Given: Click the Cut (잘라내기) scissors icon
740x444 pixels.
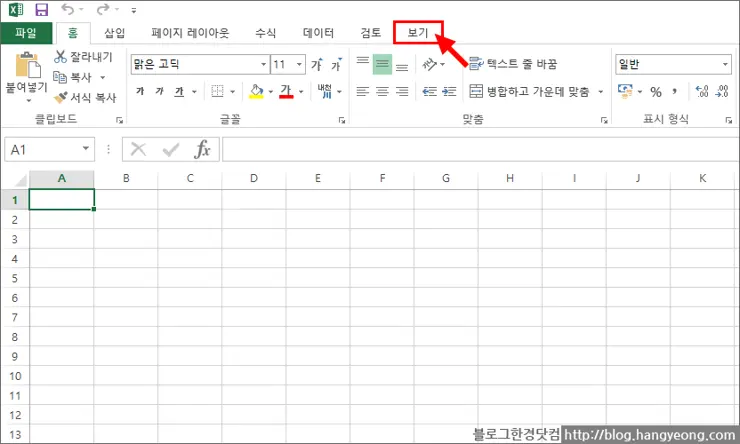Looking at the screenshot, I should (60, 57).
